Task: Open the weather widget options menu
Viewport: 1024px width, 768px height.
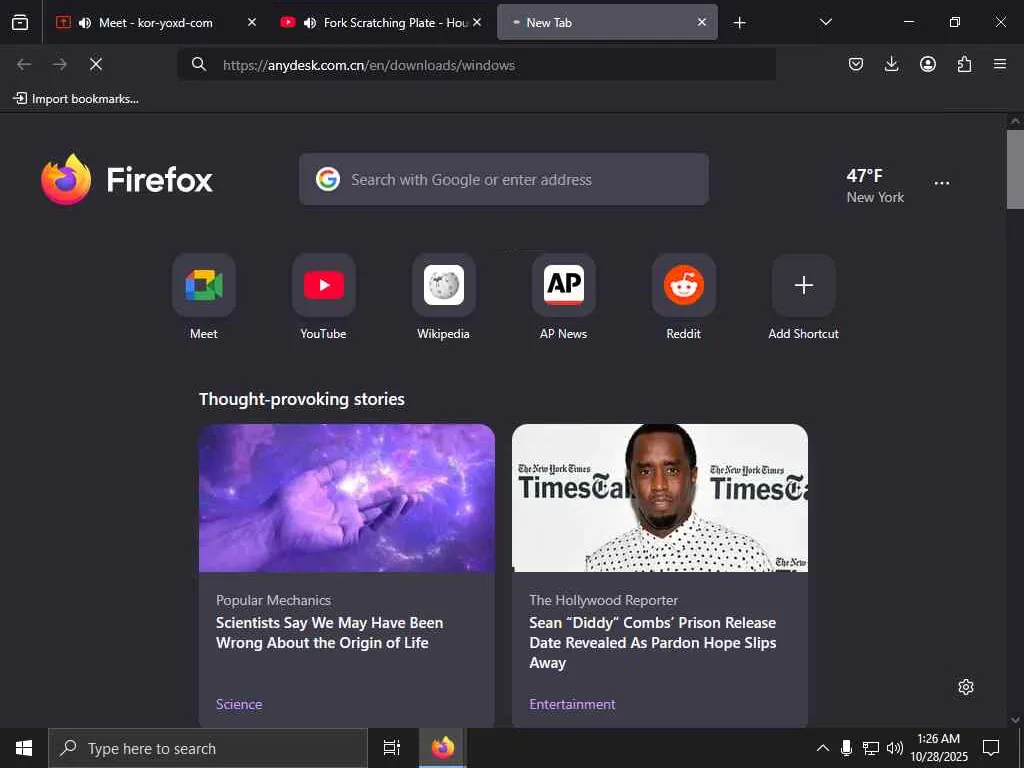Action: [x=942, y=183]
